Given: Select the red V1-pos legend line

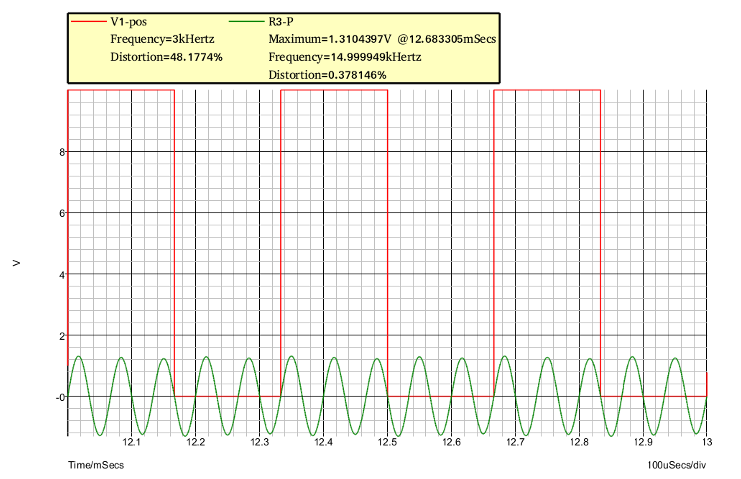Looking at the screenshot, I should [x=88, y=22].
